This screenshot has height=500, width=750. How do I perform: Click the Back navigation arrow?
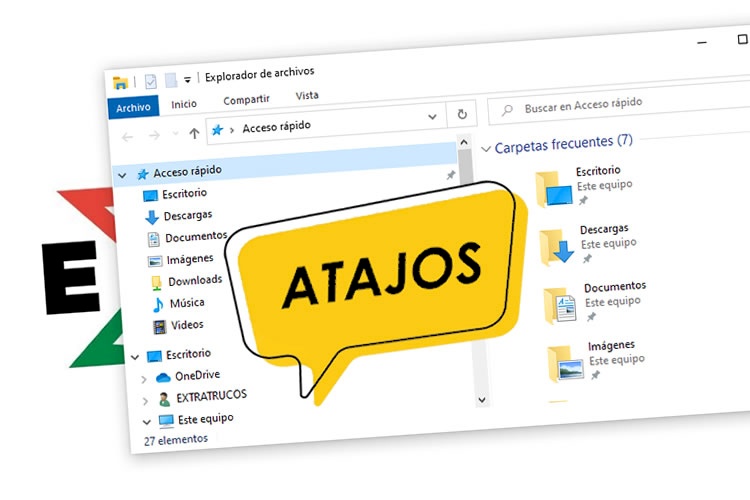click(127, 136)
